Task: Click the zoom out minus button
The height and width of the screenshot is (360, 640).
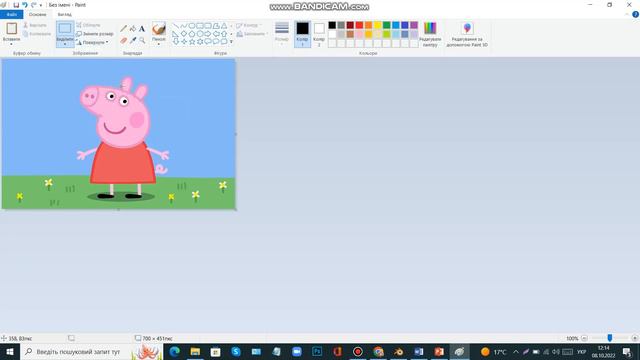Action: tap(584, 338)
